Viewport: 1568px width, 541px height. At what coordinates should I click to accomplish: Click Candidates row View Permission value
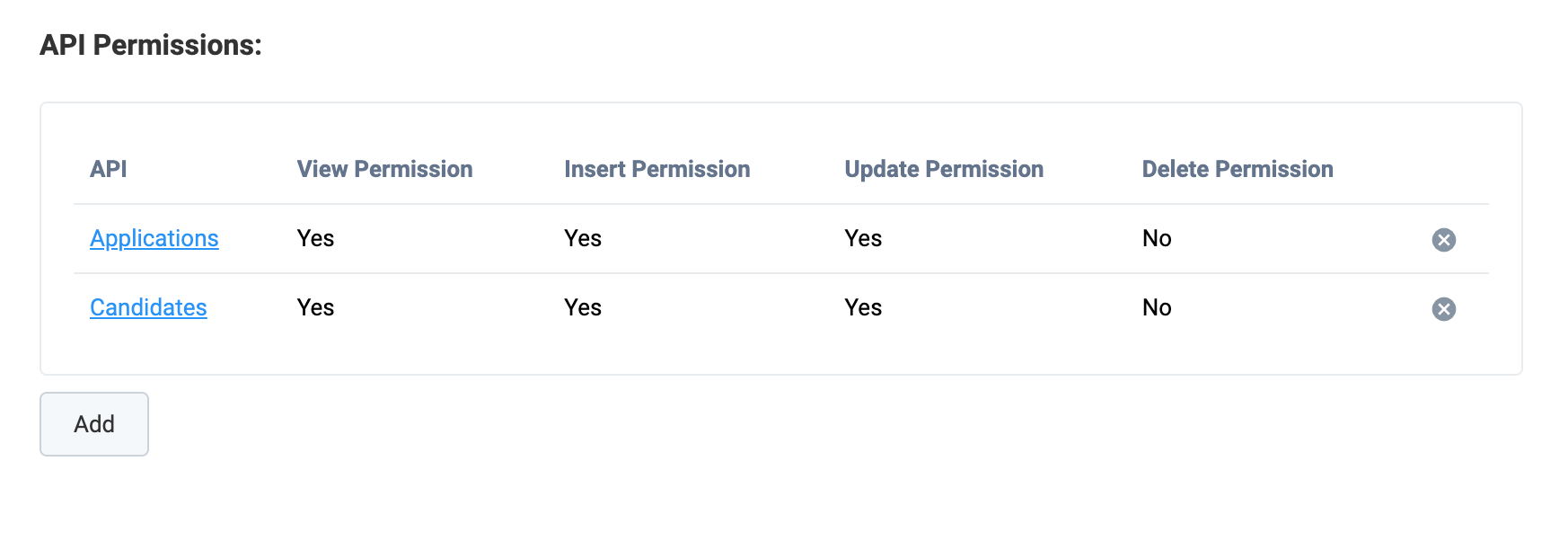click(315, 307)
